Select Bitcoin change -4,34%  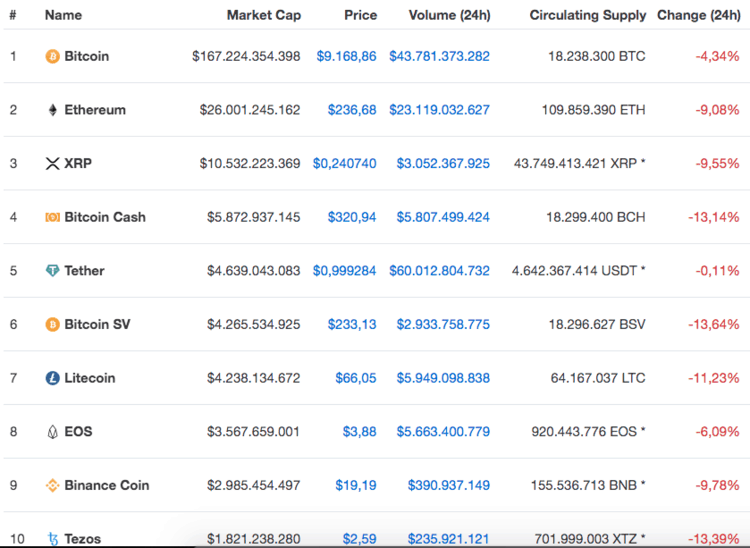point(717,56)
